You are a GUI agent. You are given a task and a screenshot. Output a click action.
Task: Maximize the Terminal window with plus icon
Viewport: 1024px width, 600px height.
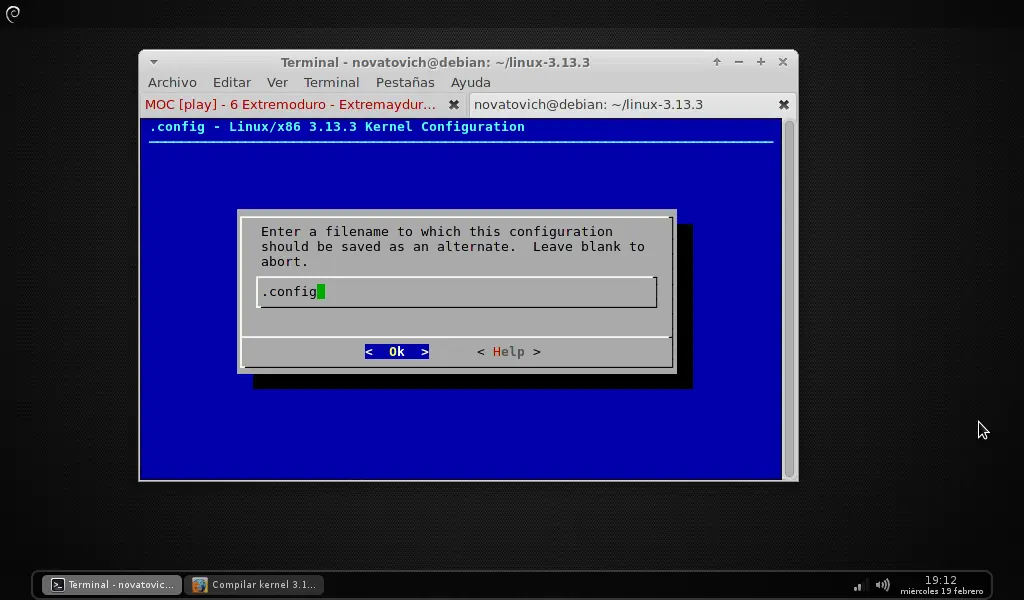(x=761, y=62)
